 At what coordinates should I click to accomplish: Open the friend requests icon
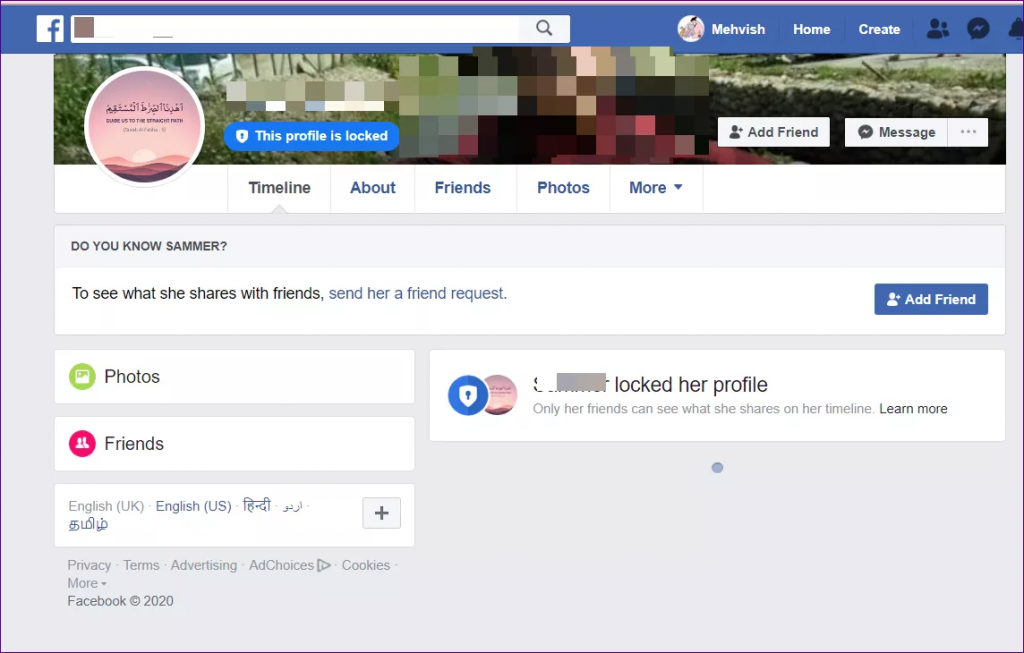click(x=937, y=29)
